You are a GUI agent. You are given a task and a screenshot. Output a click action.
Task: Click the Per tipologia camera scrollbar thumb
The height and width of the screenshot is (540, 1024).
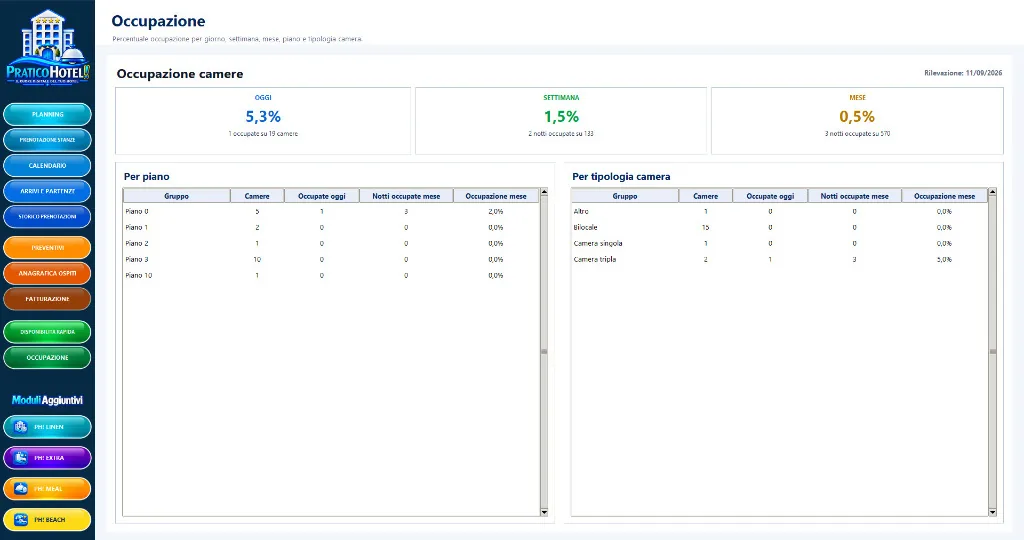point(993,352)
